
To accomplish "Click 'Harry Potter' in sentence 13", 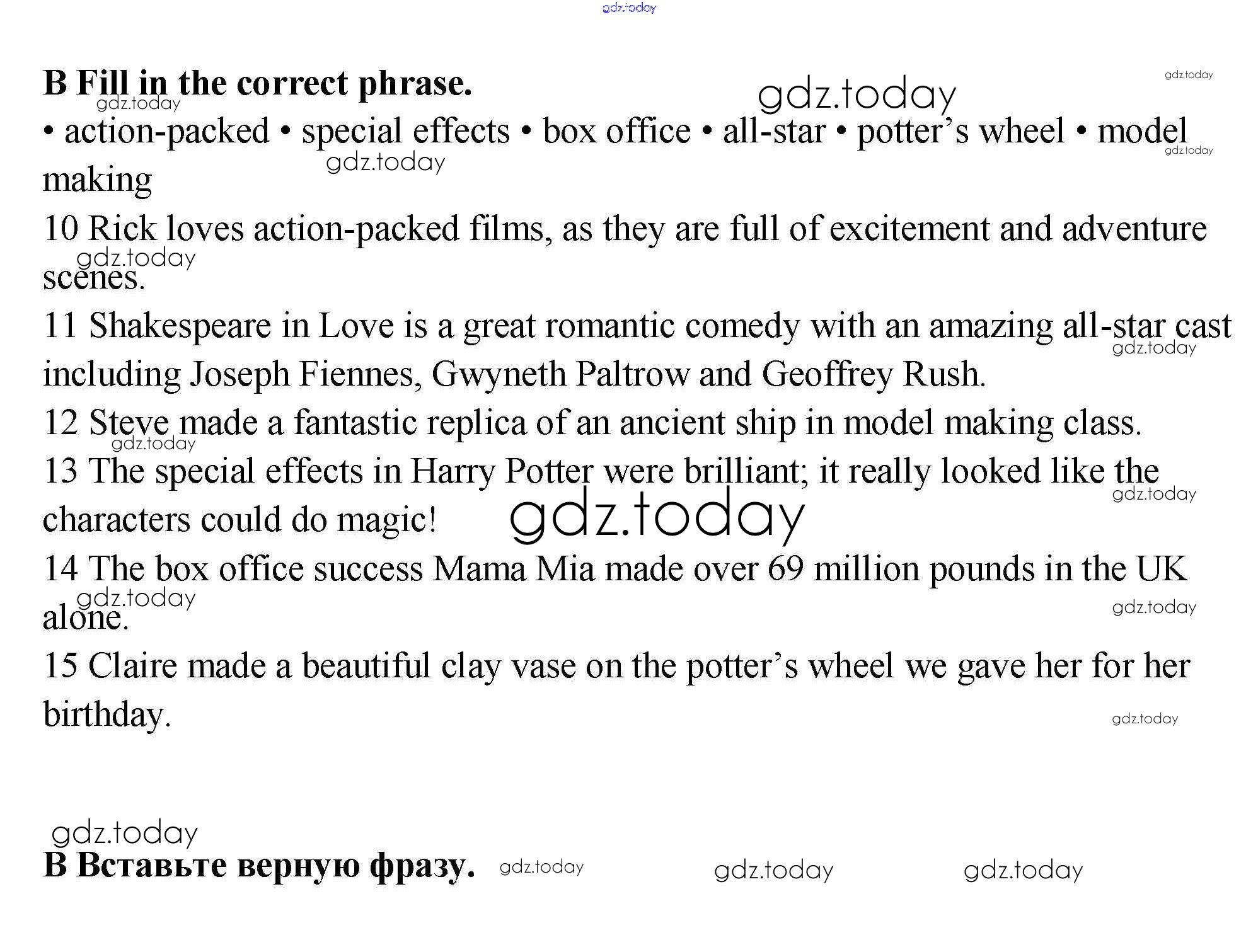I will tap(502, 471).
